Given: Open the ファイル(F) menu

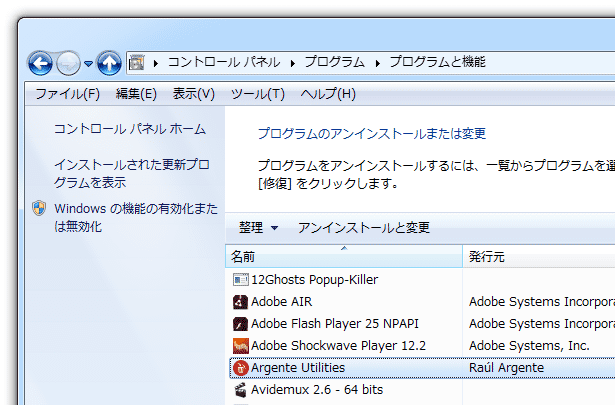Looking at the screenshot, I should 67,94.
